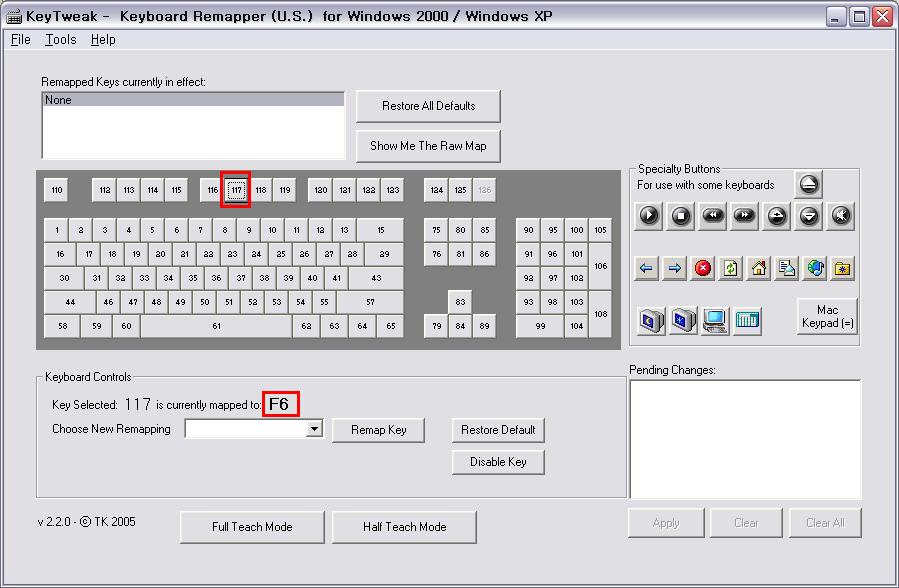
Task: Select the None entry in remapped keys list
Action: click(193, 100)
